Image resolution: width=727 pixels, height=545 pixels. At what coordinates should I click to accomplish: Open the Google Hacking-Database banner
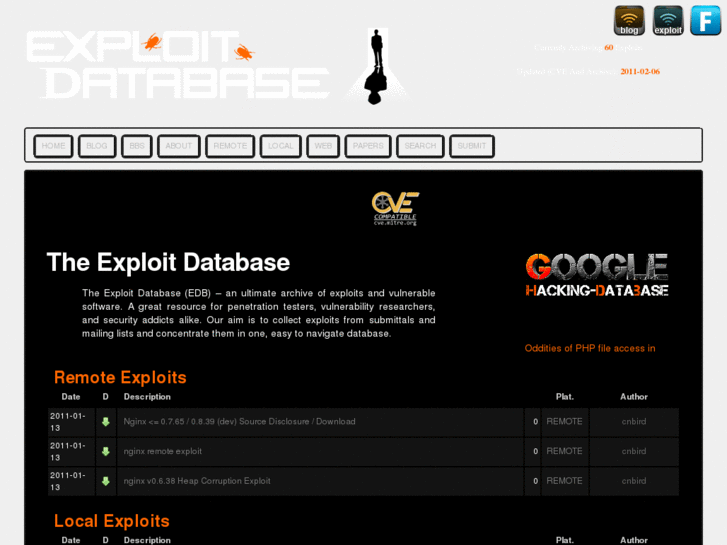click(597, 275)
